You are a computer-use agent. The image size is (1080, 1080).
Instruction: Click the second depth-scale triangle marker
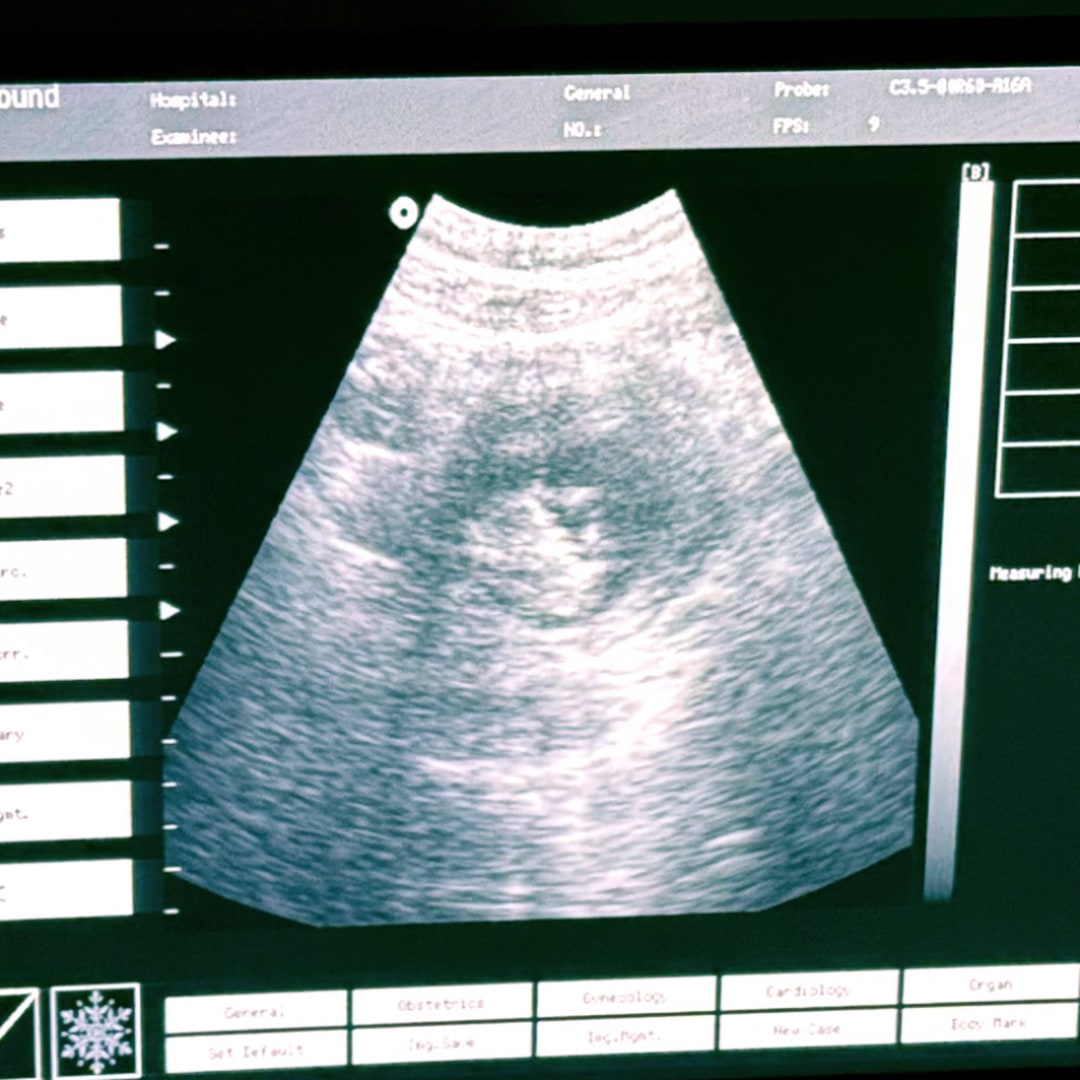tap(167, 431)
